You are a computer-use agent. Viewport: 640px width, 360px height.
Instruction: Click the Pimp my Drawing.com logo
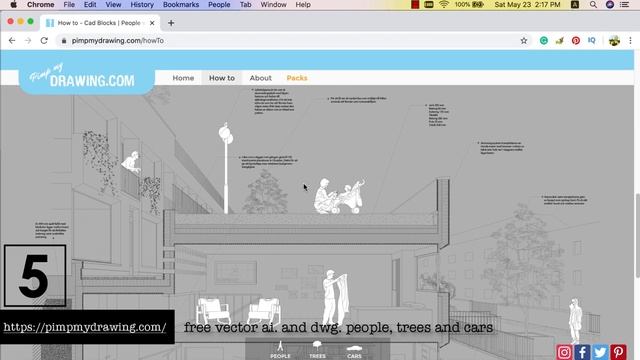tap(87, 78)
